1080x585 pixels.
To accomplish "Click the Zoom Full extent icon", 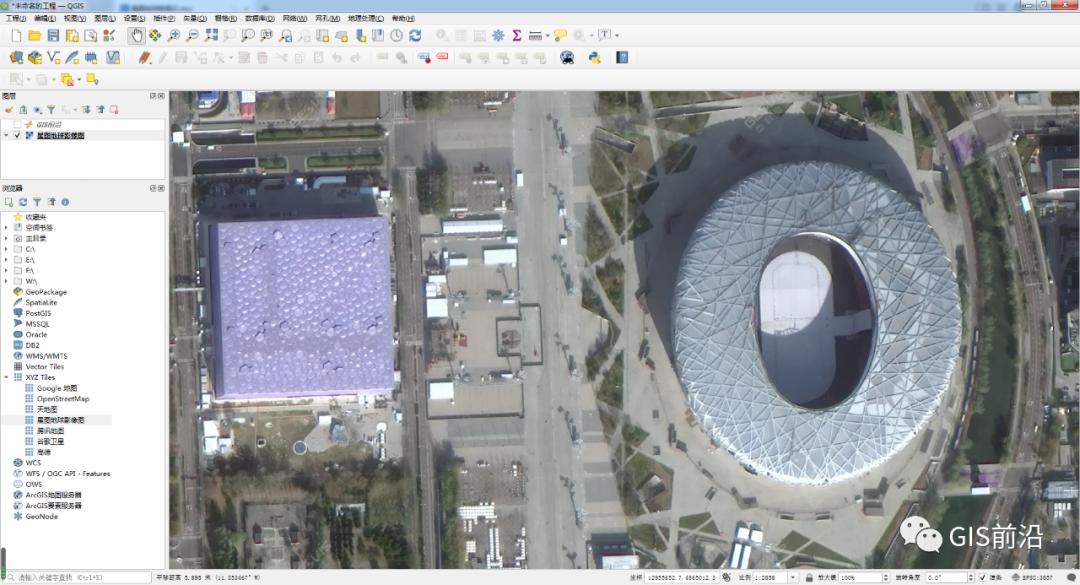I will pyautogui.click(x=211, y=35).
